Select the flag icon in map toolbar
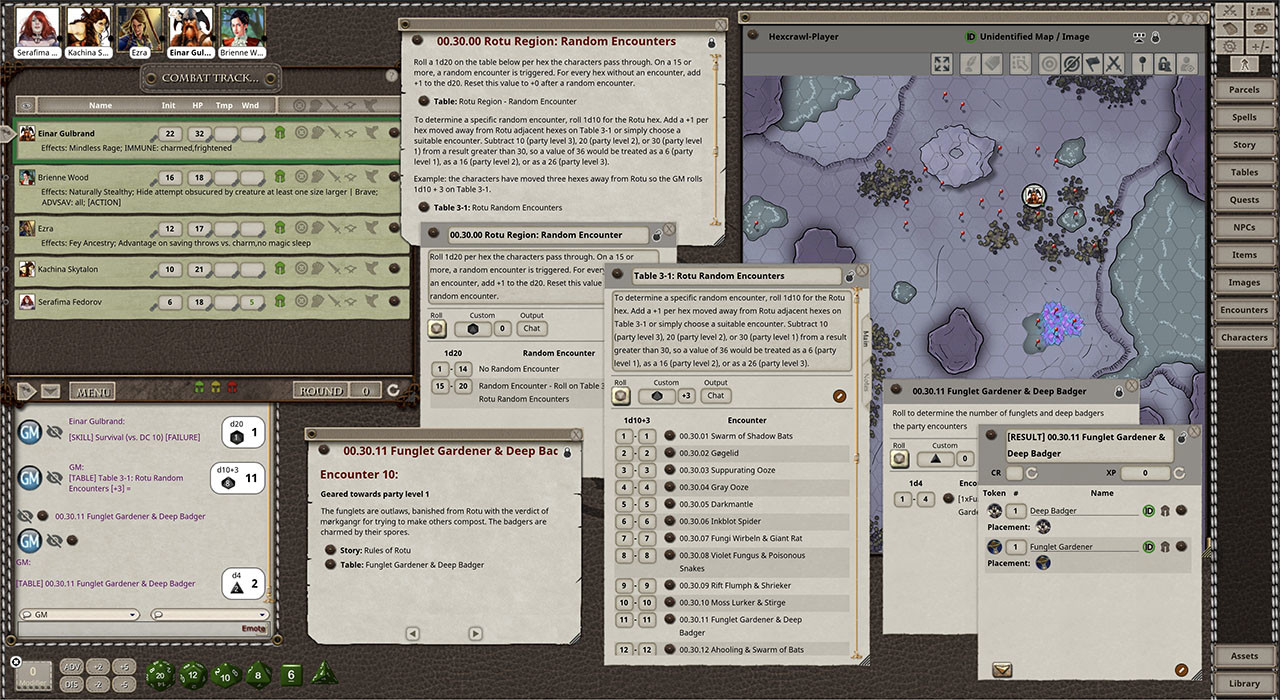Viewport: 1280px width, 700px height. click(1092, 64)
